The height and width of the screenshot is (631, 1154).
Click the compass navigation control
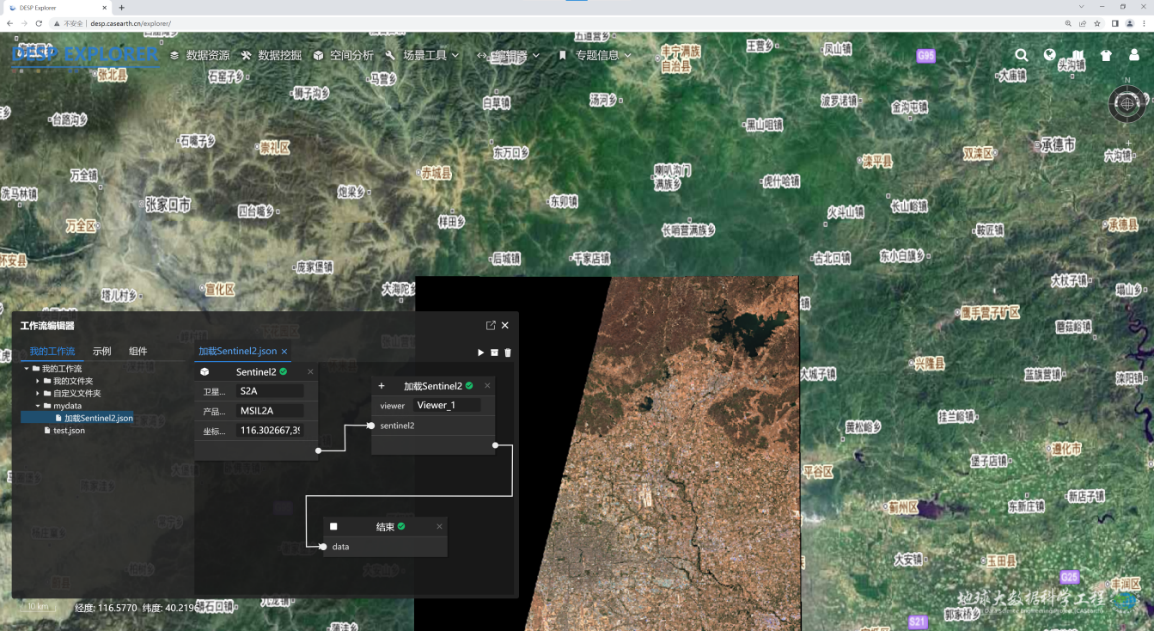tap(1127, 103)
